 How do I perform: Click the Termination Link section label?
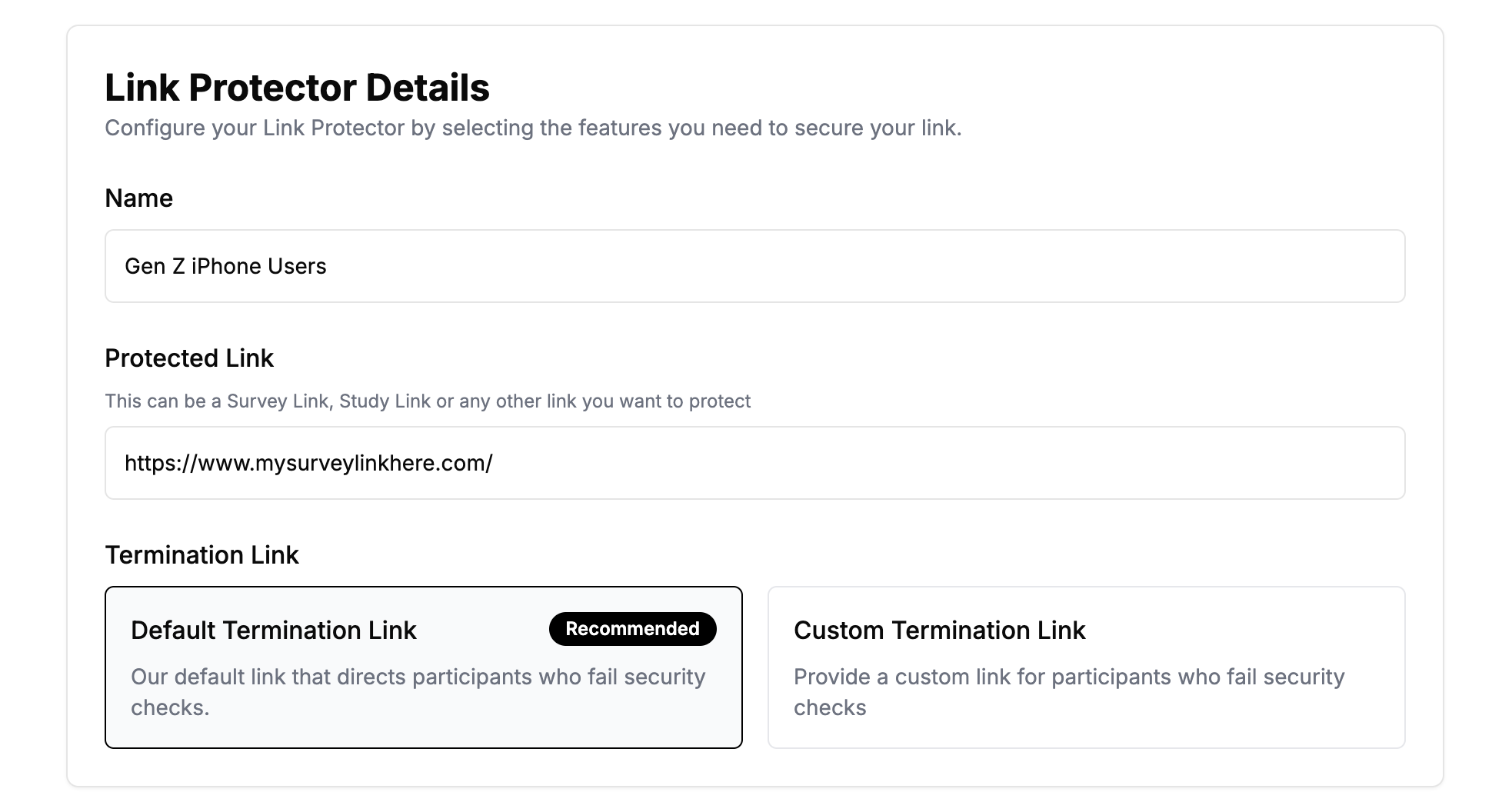pos(201,555)
